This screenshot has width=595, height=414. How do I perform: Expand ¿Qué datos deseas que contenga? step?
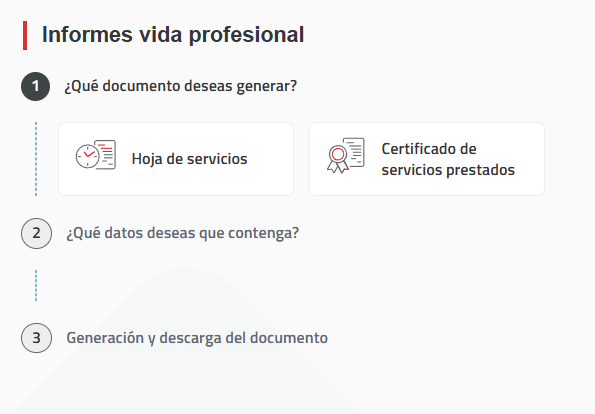[183, 233]
